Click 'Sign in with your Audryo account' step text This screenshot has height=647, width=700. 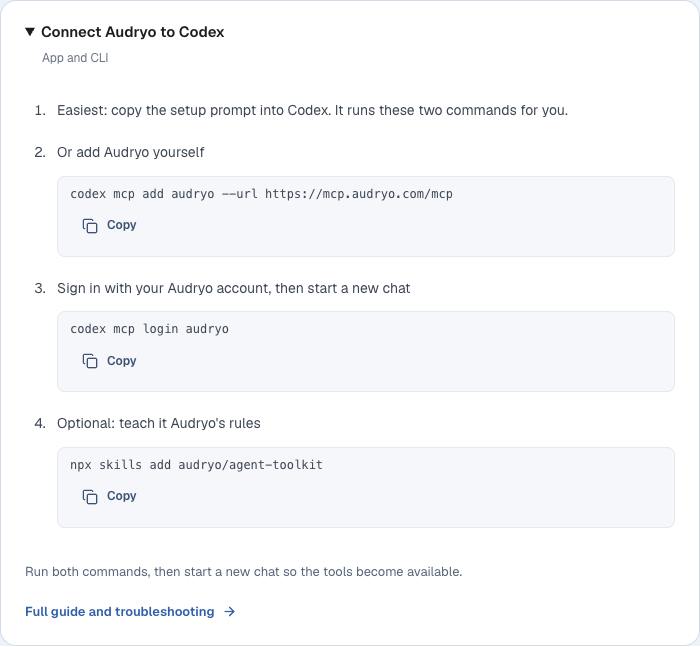pyautogui.click(x=233, y=288)
